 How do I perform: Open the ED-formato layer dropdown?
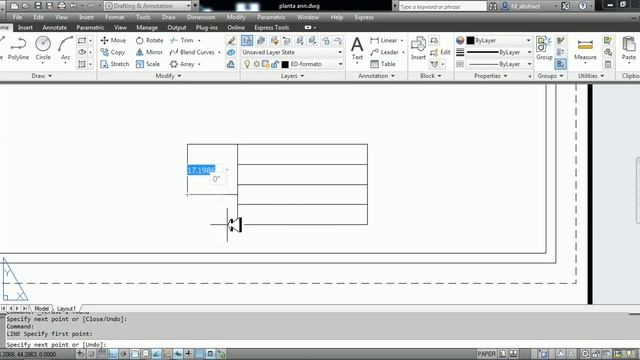pos(340,64)
